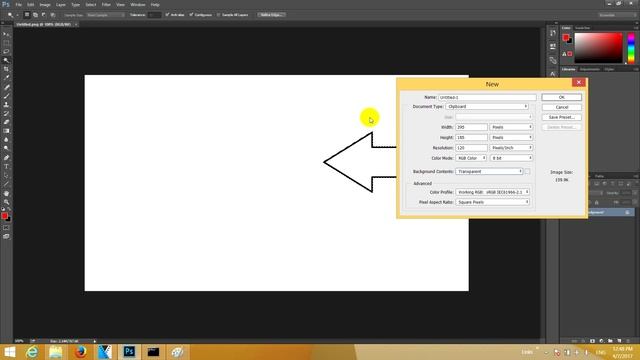This screenshot has height=360, width=640.
Task: Select the Healing Brush tool
Action: pyautogui.click(x=6, y=87)
